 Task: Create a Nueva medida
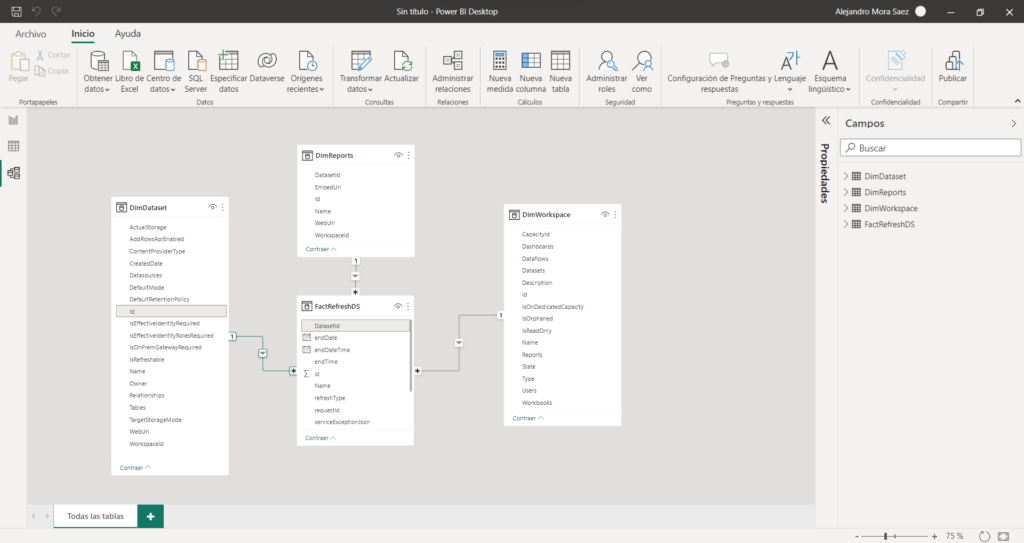tap(500, 62)
